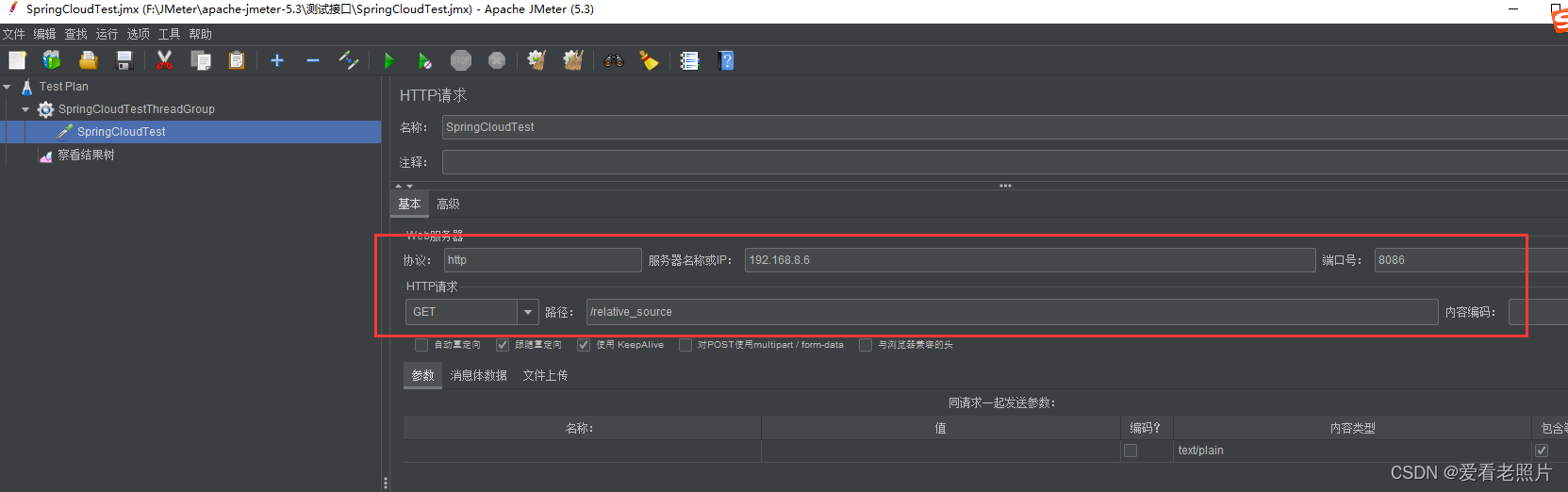Click the thread group gear icon

[x=45, y=109]
